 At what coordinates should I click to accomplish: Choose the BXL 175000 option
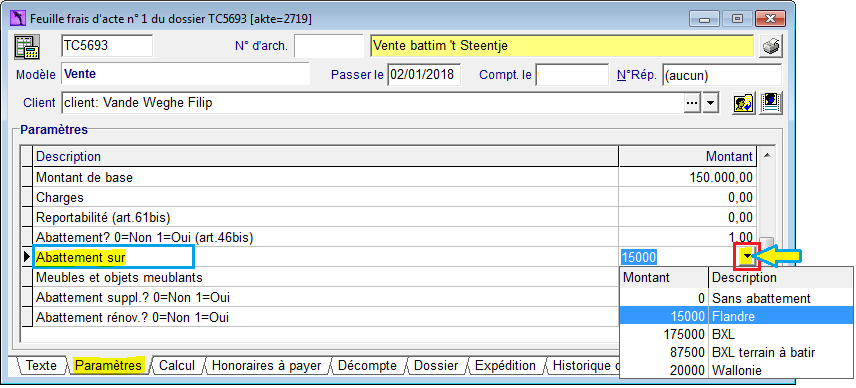[736, 334]
